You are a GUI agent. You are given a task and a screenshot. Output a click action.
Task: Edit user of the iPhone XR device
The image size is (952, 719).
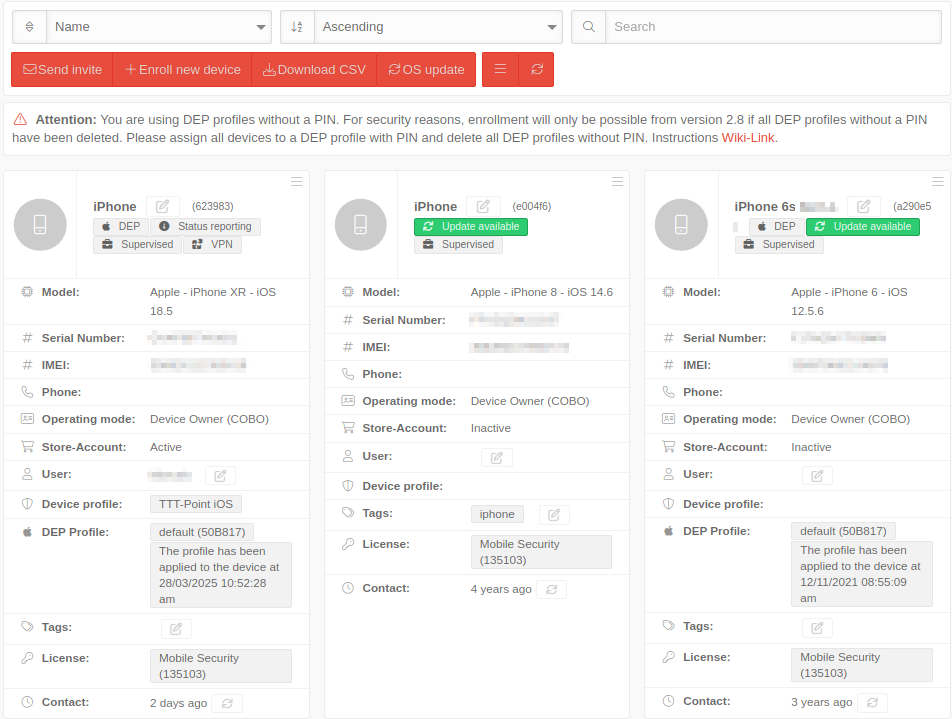click(220, 475)
